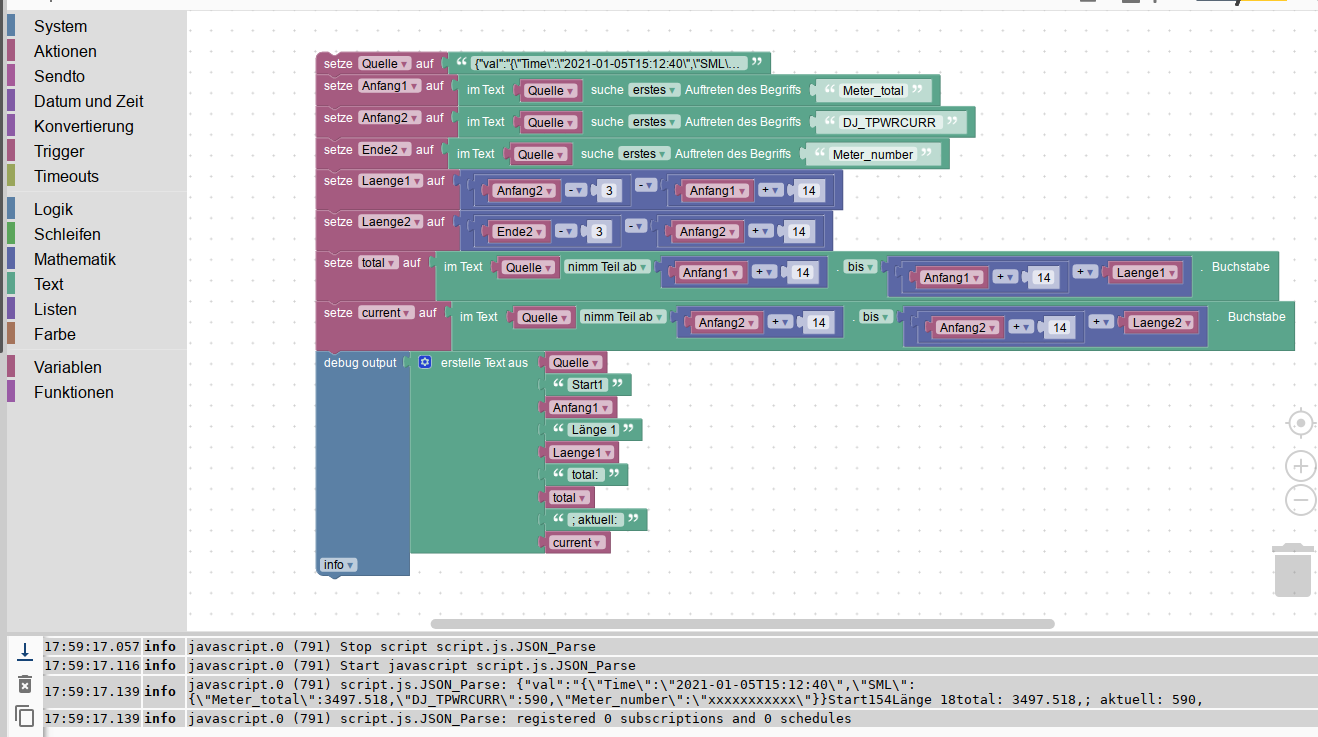Select the debug output block label
This screenshot has height=737, width=1318.
click(360, 362)
